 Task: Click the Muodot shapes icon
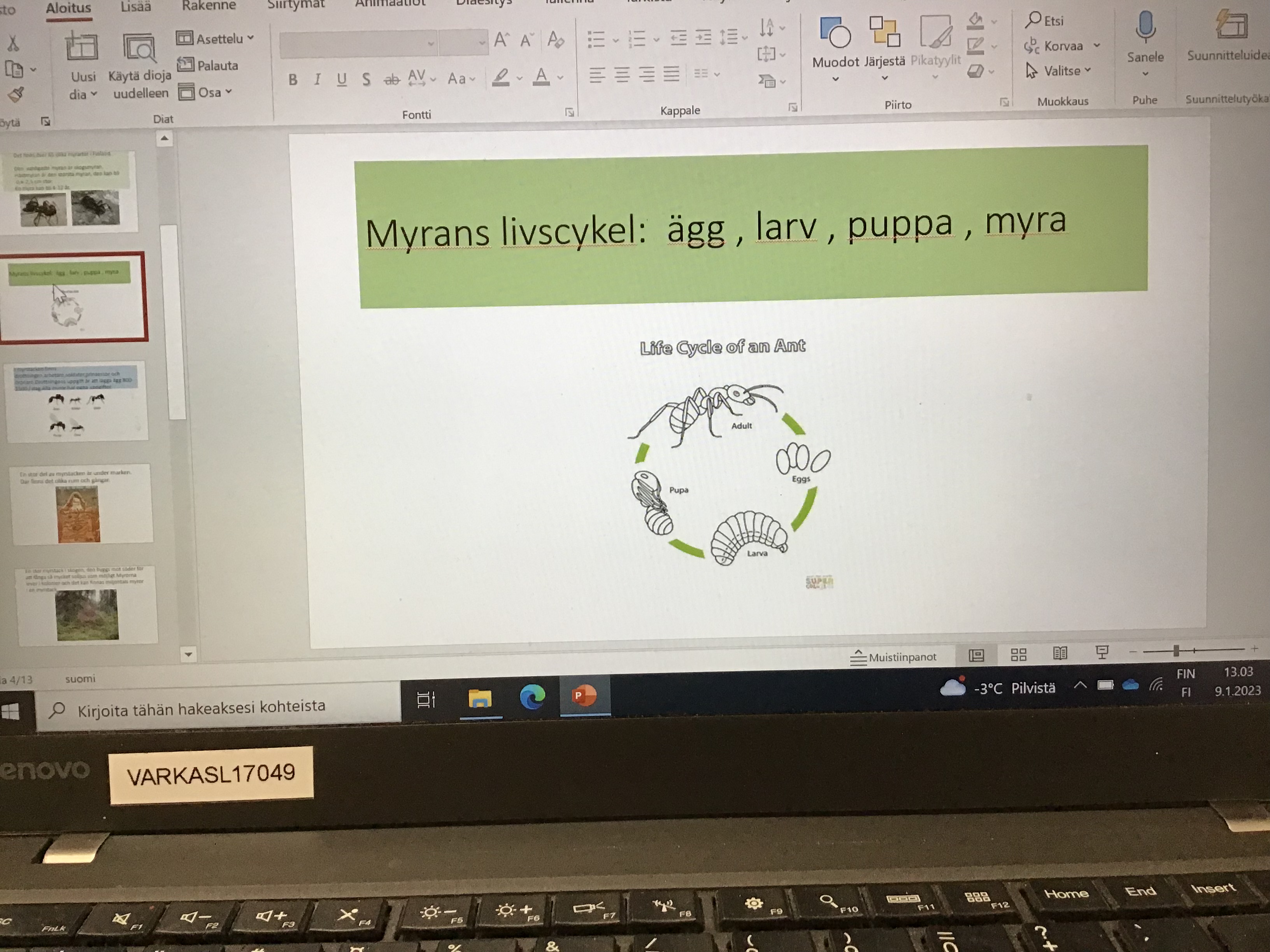[x=835, y=35]
